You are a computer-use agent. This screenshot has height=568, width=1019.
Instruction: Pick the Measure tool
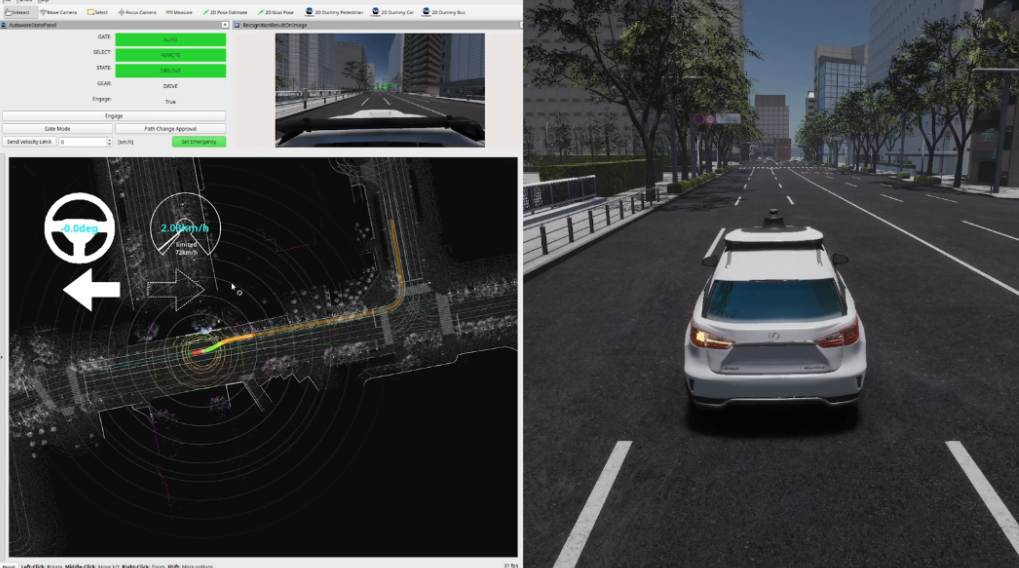(179, 12)
